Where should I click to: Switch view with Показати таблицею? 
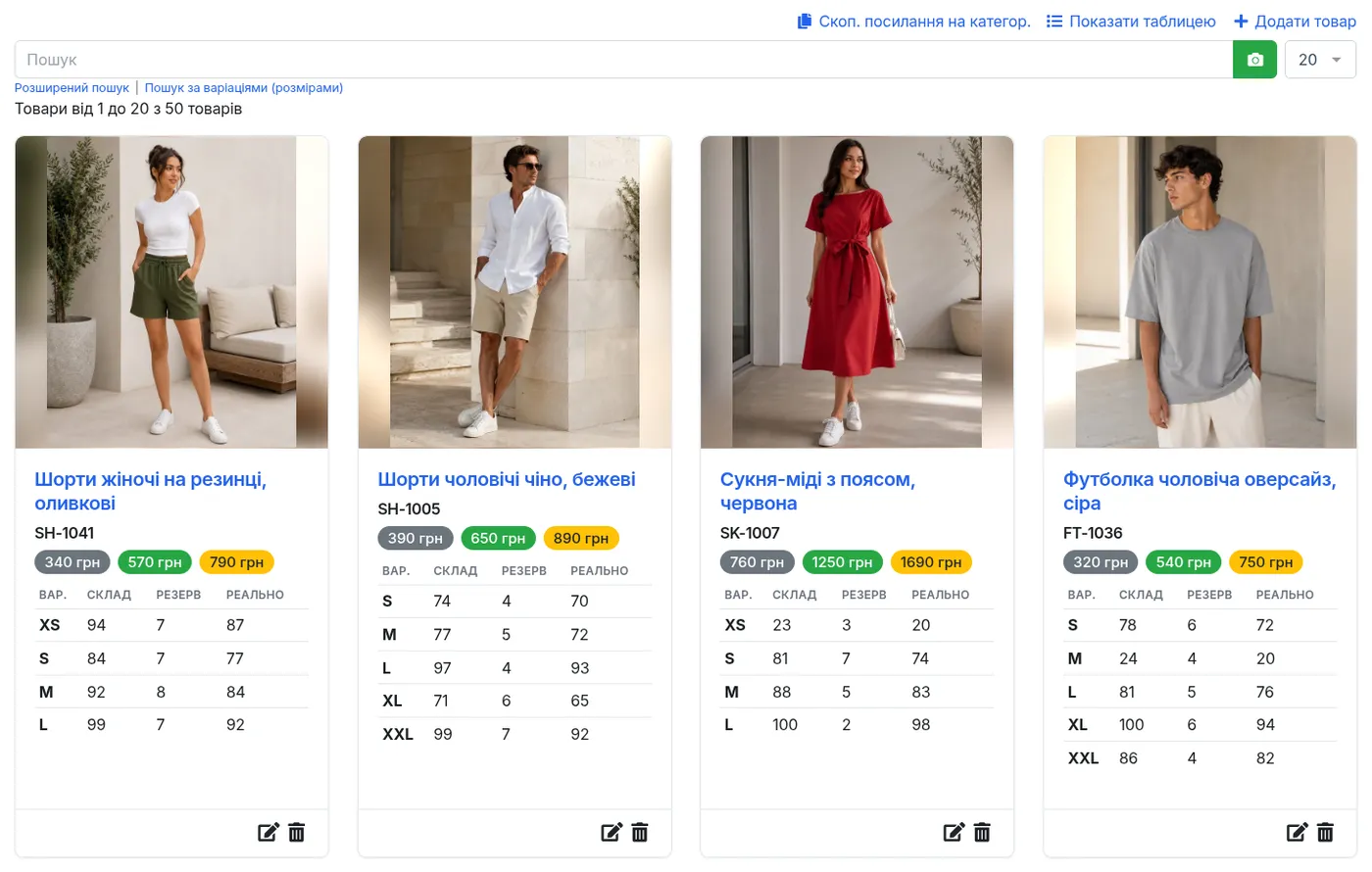coord(1131,22)
